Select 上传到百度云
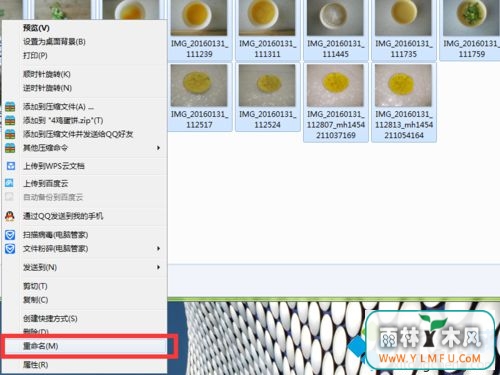Screen dimensions: 500x375 tap(45, 183)
